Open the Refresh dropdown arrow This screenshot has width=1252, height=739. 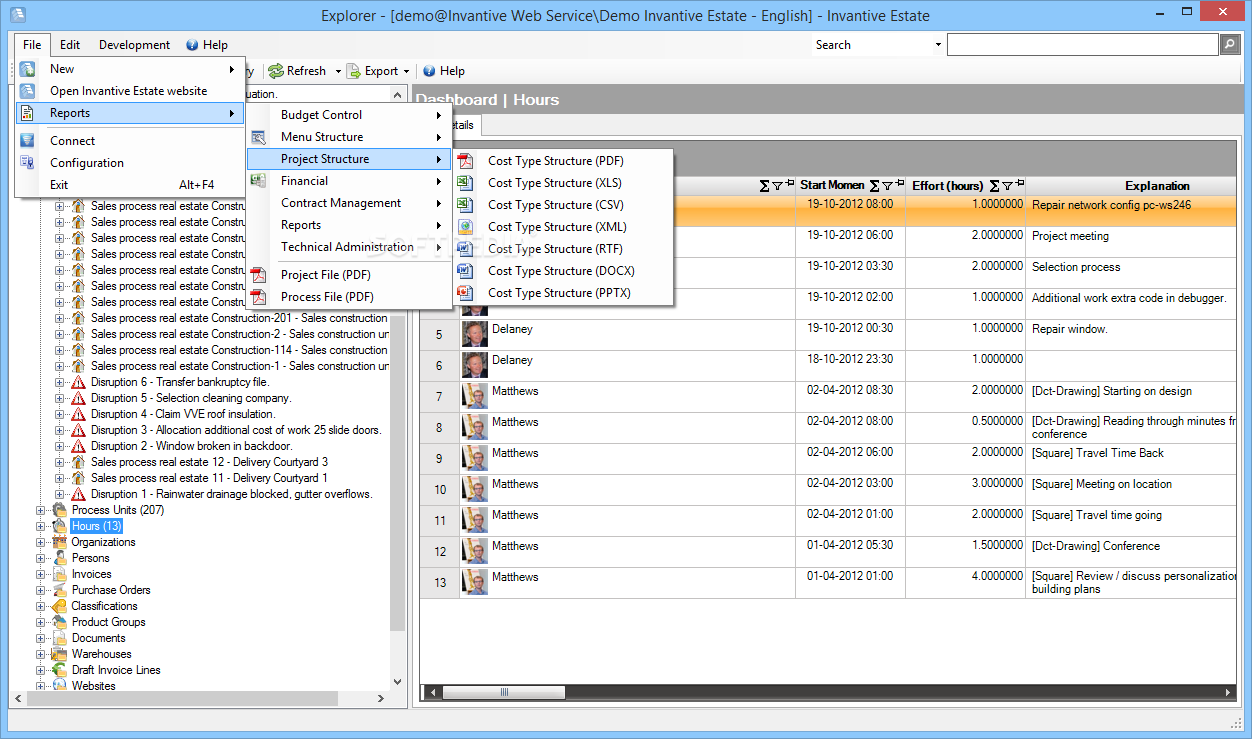(x=338, y=71)
